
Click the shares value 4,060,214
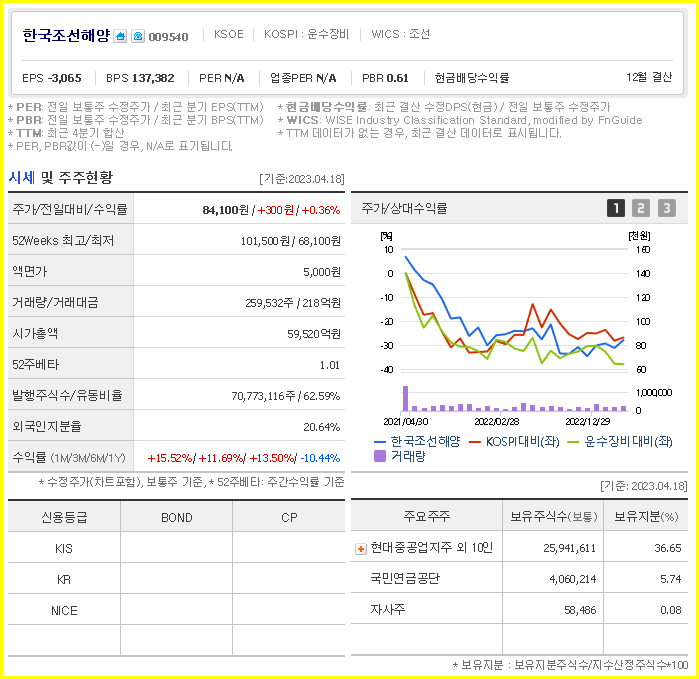pyautogui.click(x=572, y=579)
